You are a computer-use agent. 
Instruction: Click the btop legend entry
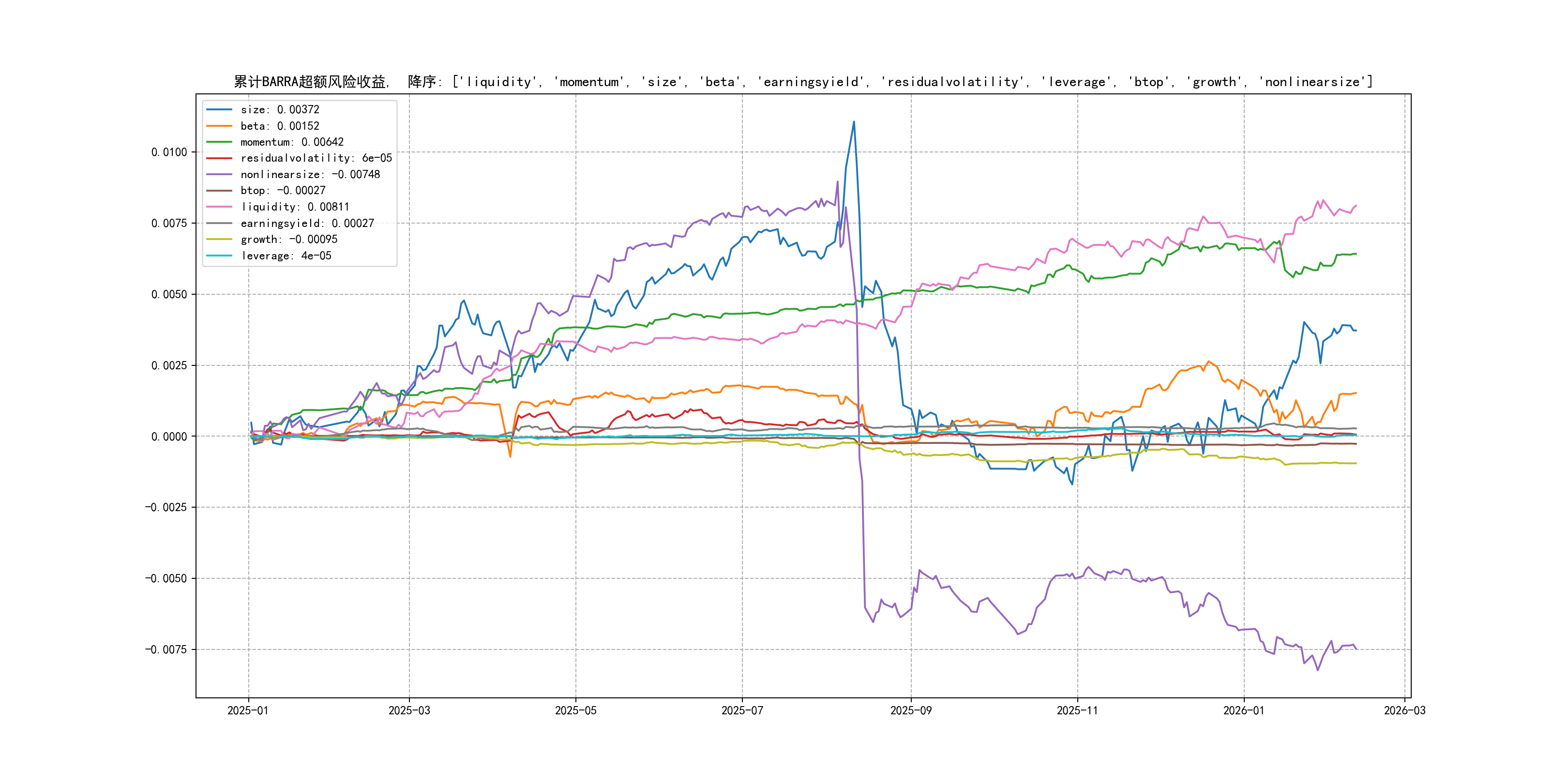click(283, 191)
